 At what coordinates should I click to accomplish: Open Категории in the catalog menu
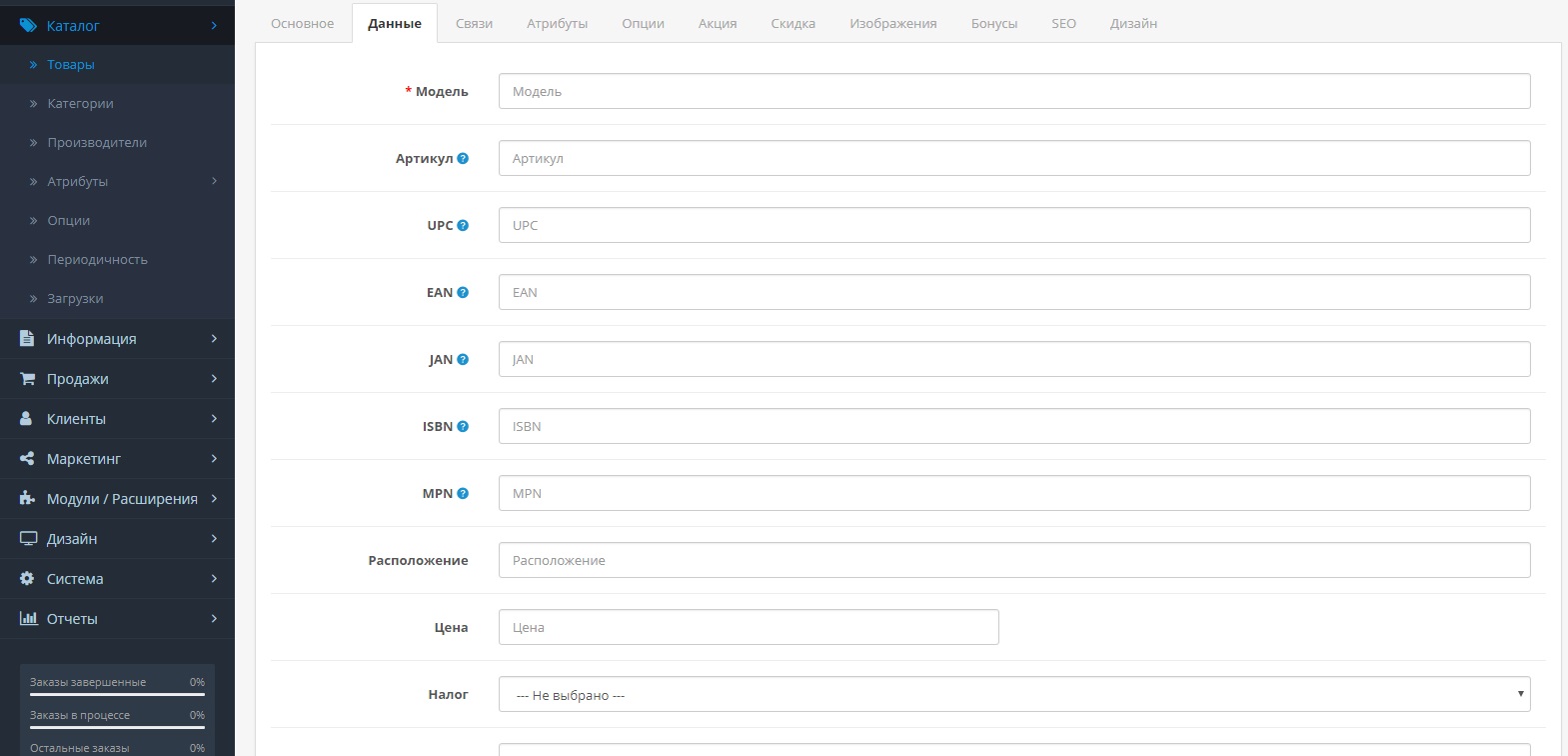(x=80, y=103)
